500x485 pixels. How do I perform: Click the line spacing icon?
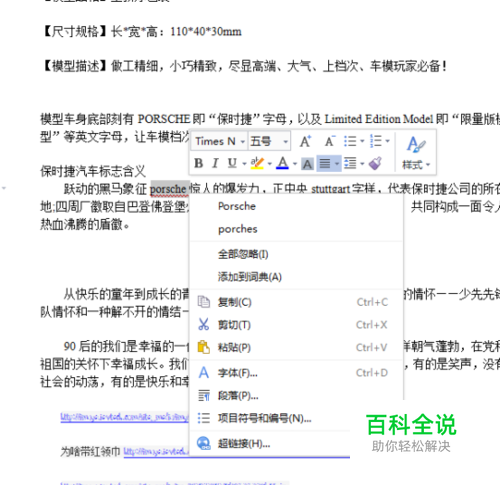(350, 163)
